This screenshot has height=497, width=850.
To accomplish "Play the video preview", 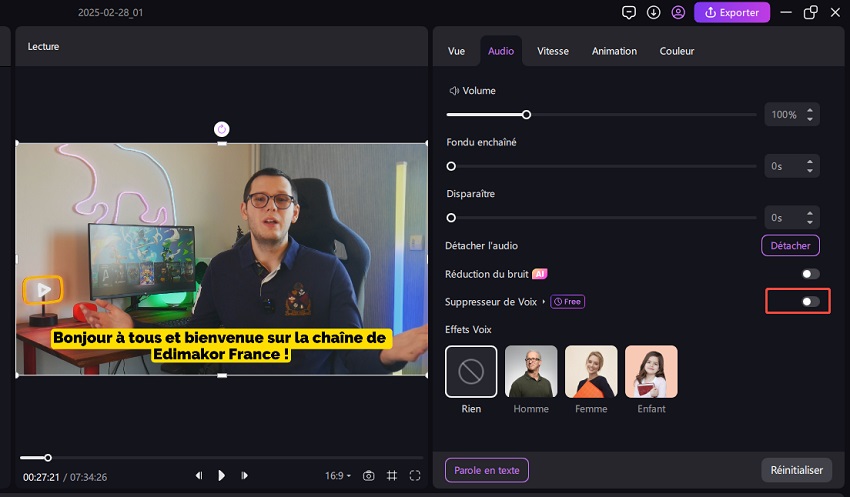I will (222, 476).
